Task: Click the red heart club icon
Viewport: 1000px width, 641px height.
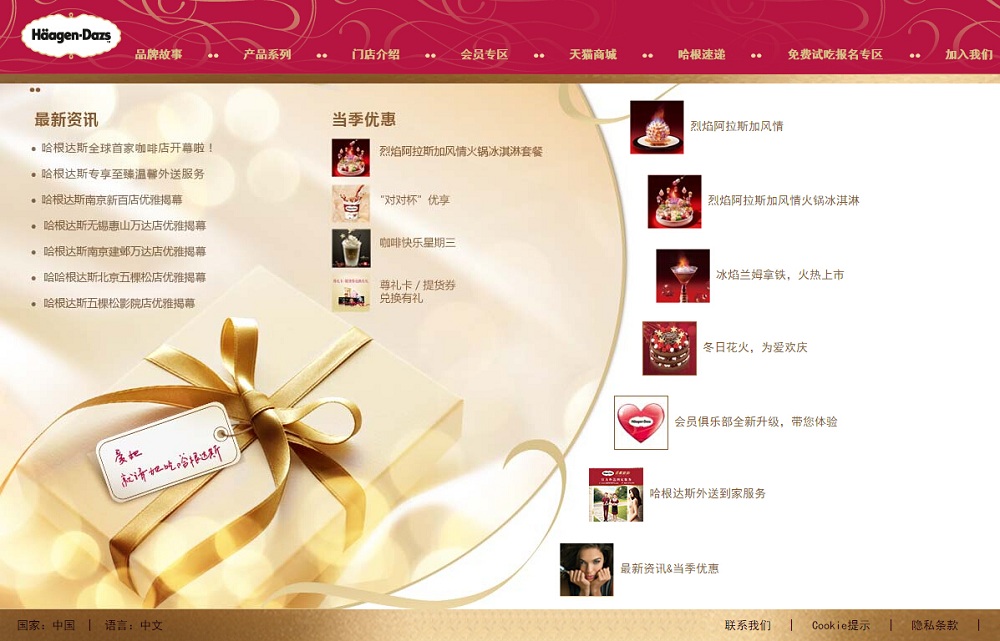Action: click(641, 422)
